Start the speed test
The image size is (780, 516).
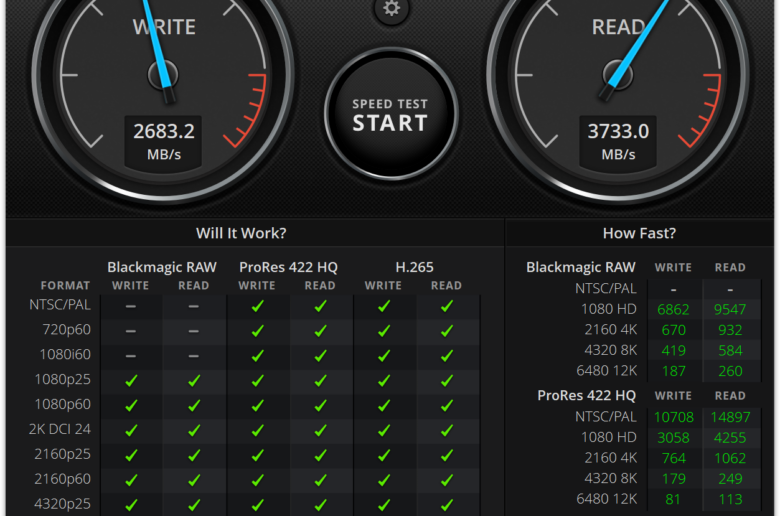point(390,115)
